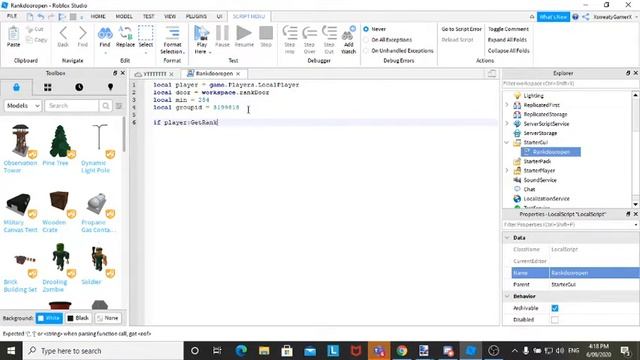Click the Step Into debugger icon

[x=290, y=33]
